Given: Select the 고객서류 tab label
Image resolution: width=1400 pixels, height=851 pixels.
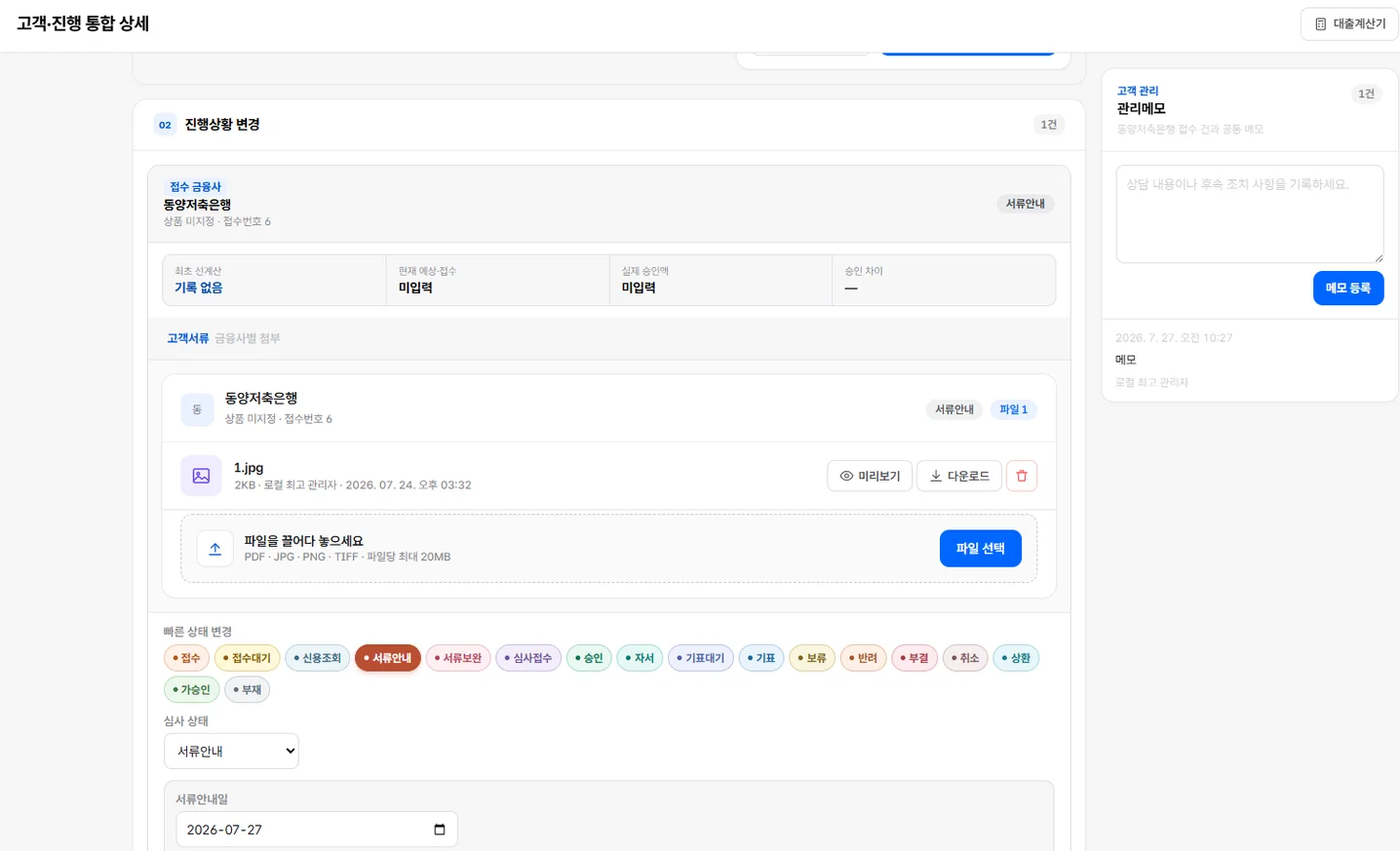Looking at the screenshot, I should (188, 338).
